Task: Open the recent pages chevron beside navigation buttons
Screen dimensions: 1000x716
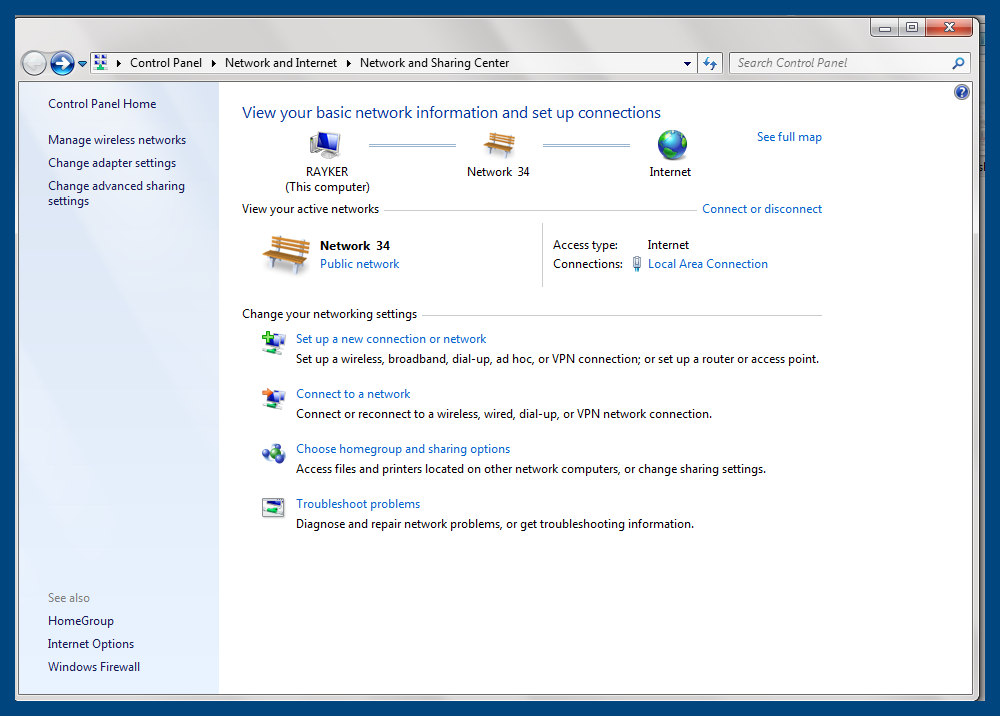Action: [x=82, y=62]
